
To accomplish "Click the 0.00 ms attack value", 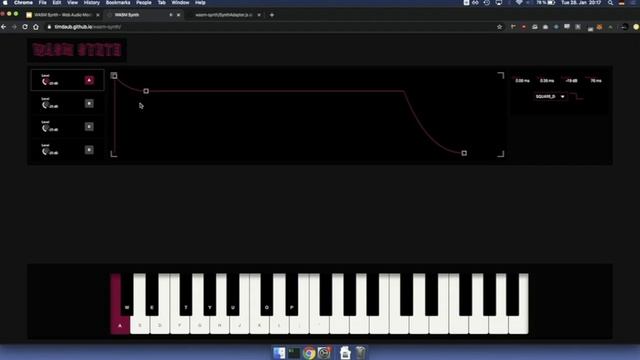I will tap(522, 81).
